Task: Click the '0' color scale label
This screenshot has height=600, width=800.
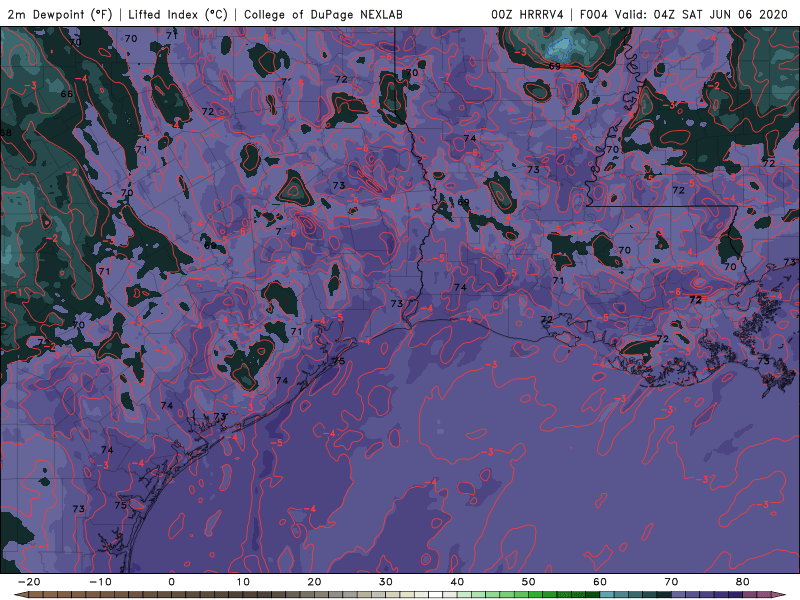Action: (171, 582)
